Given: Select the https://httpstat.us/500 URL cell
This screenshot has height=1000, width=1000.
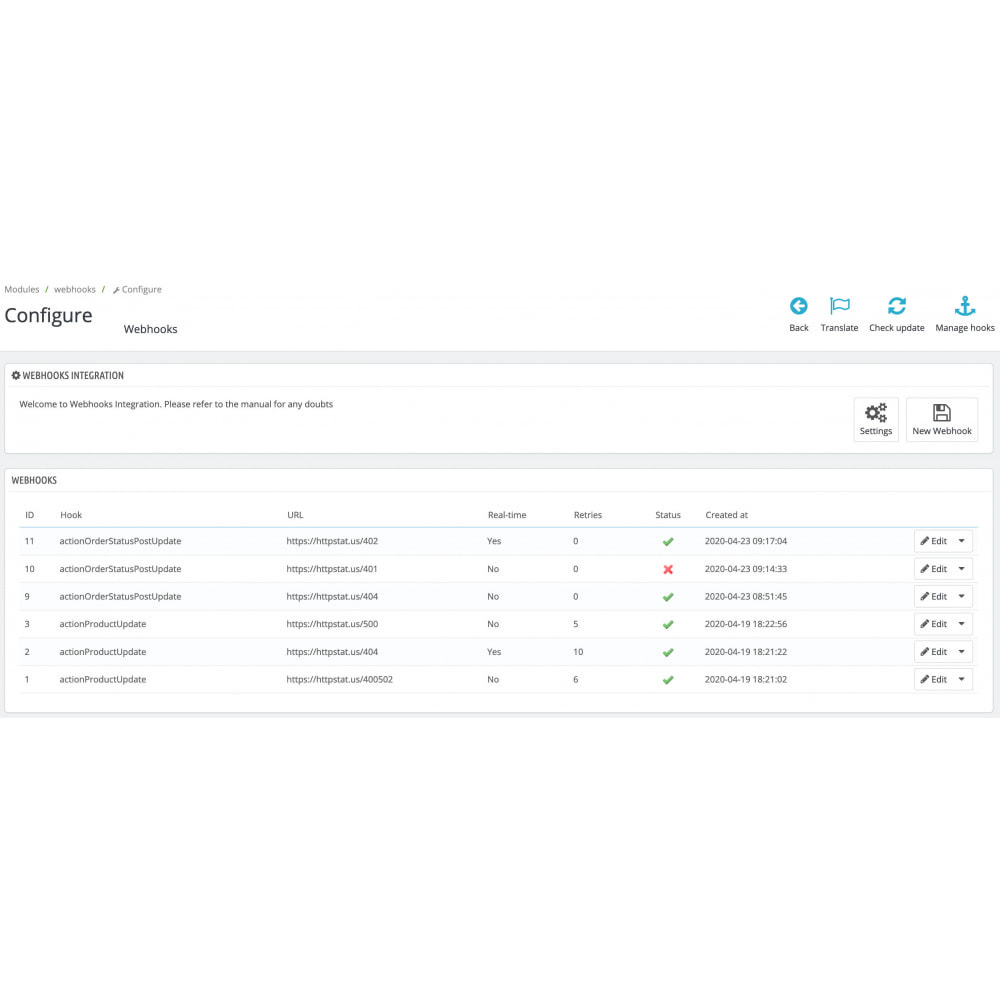Looking at the screenshot, I should coord(332,624).
